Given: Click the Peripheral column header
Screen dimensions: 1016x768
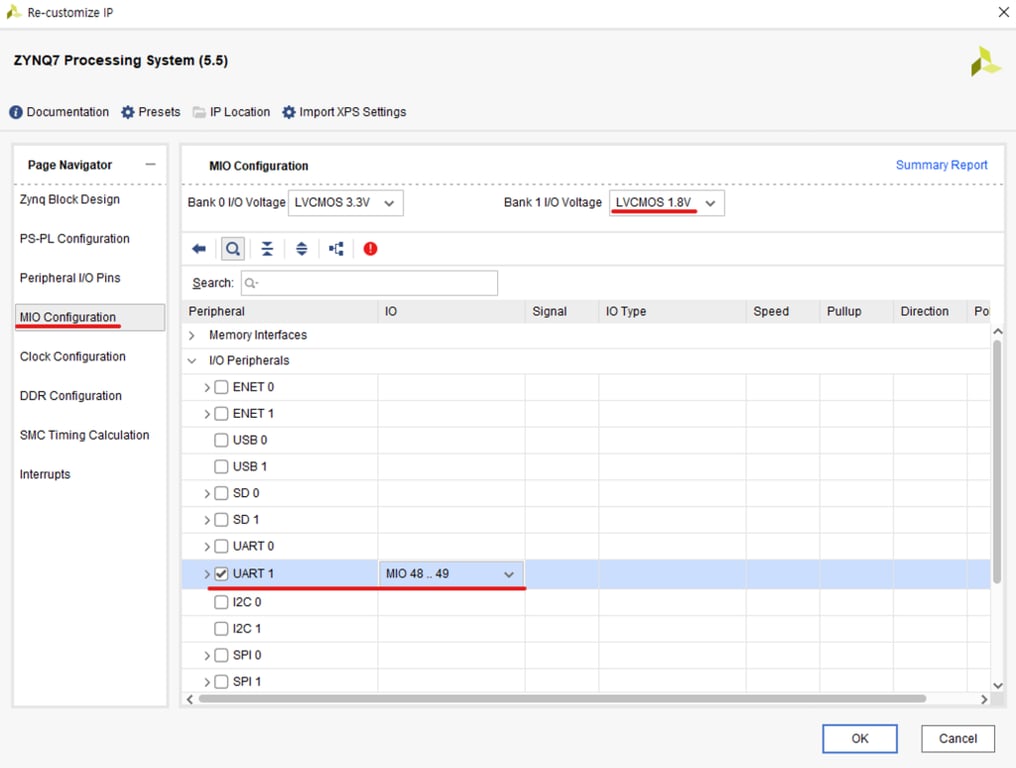Looking at the screenshot, I should point(280,312).
